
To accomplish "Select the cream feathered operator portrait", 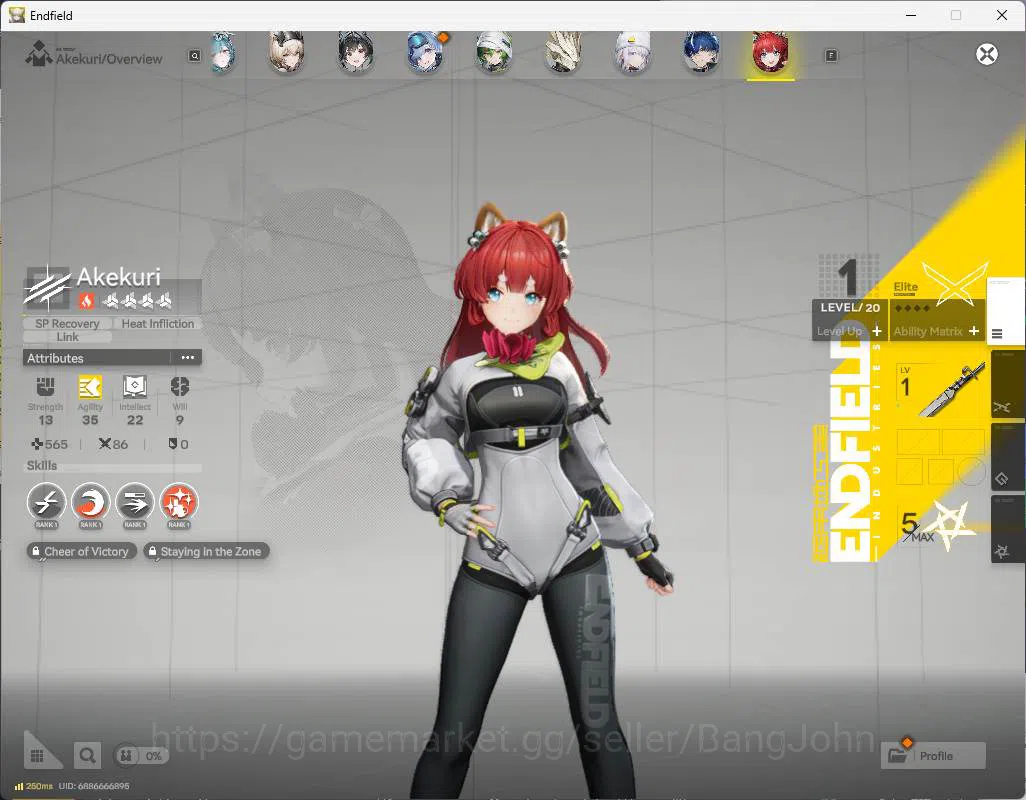I will click(563, 52).
